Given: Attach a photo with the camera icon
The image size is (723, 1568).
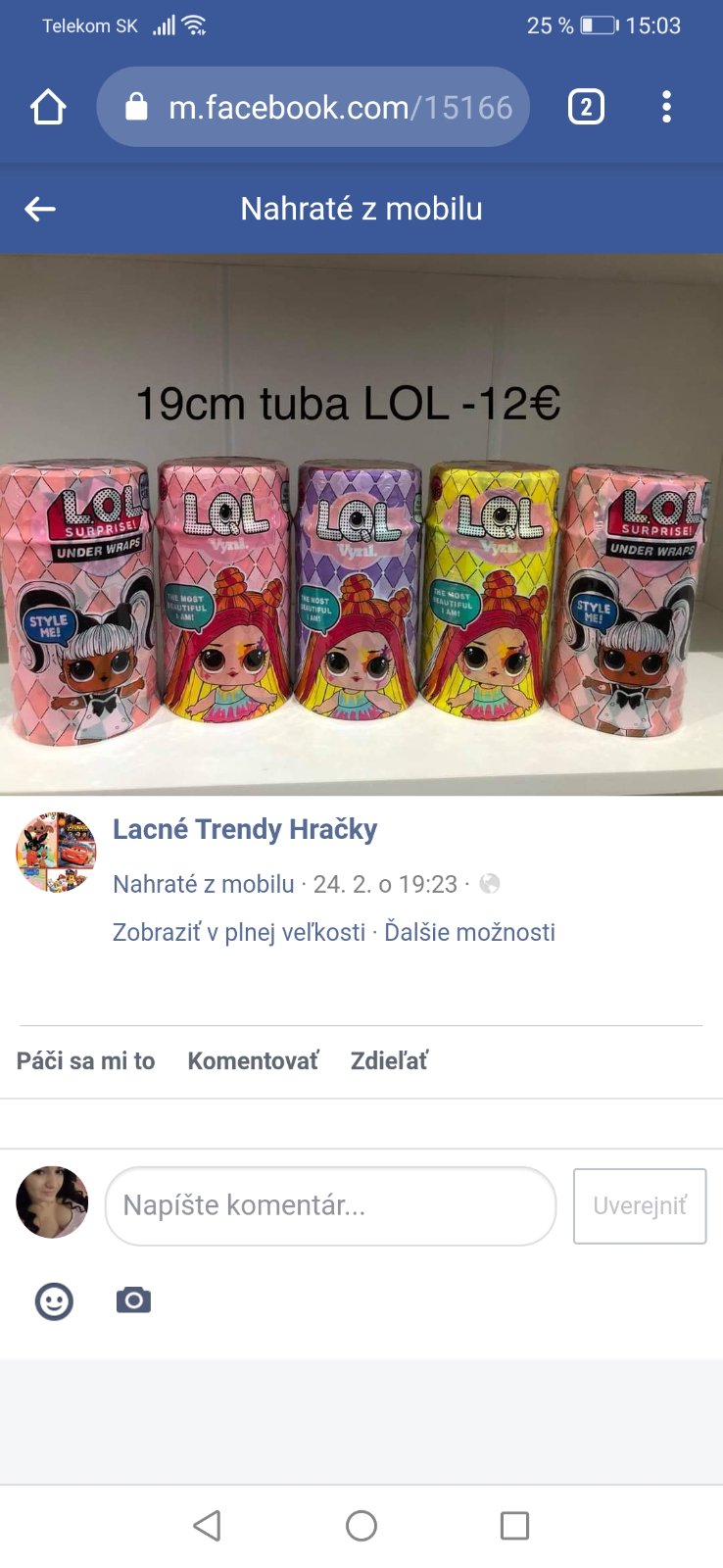Looking at the screenshot, I should coord(133,1300).
